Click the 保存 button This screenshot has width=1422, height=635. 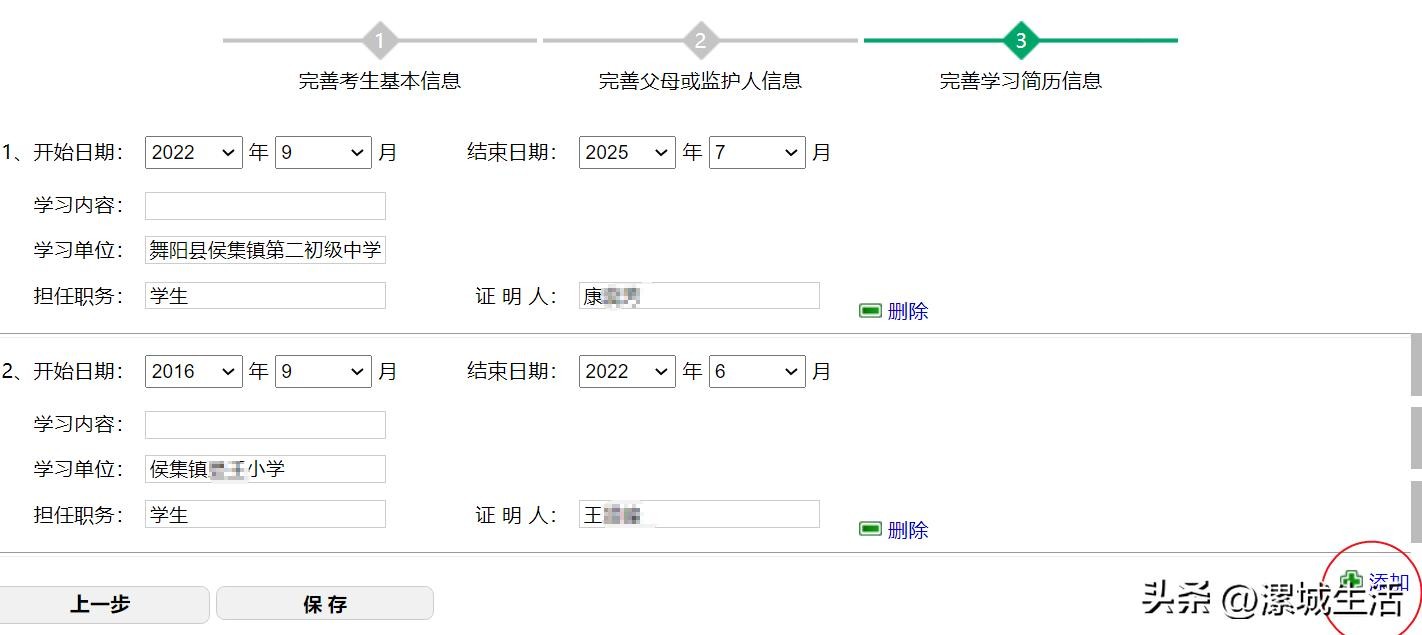pyautogui.click(x=325, y=604)
